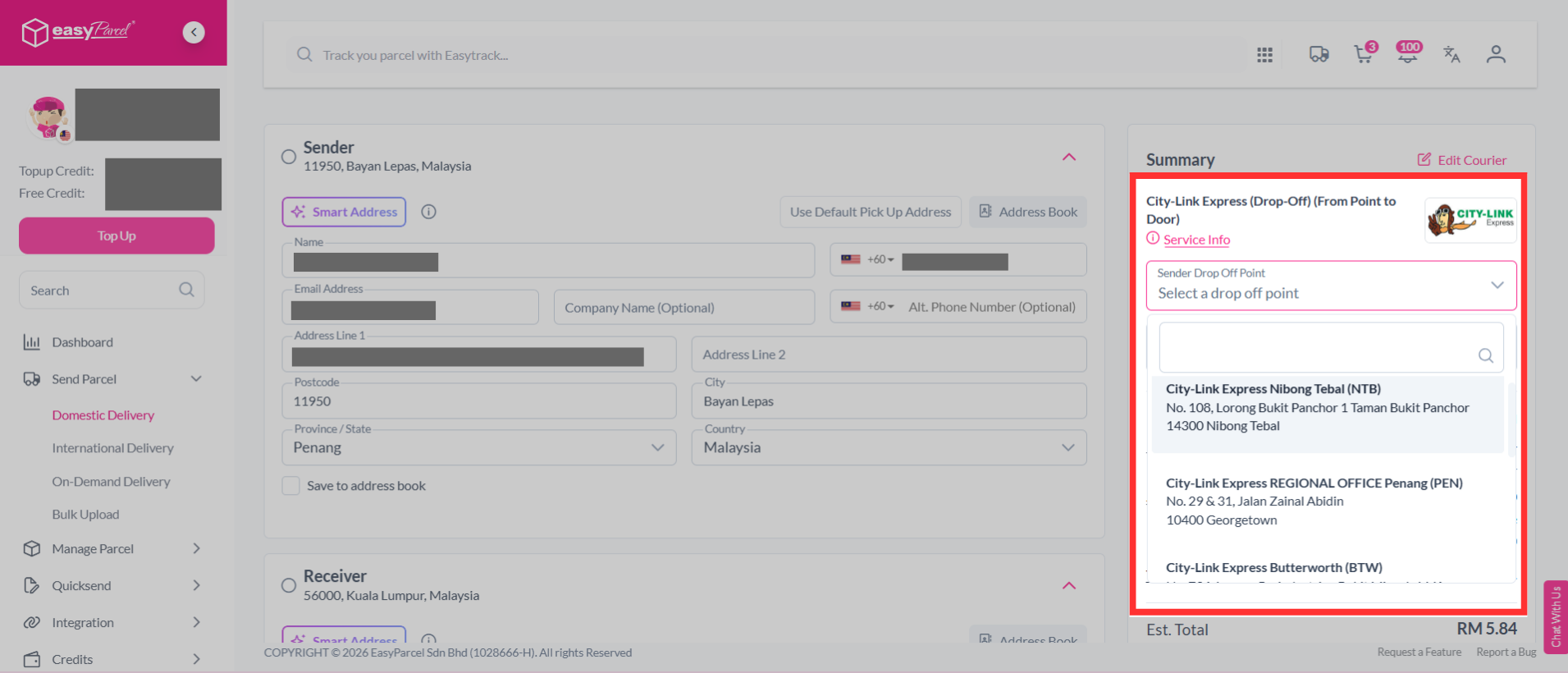The width and height of the screenshot is (1568, 673).
Task: Click the user avatar picture
Action: pyautogui.click(x=48, y=117)
